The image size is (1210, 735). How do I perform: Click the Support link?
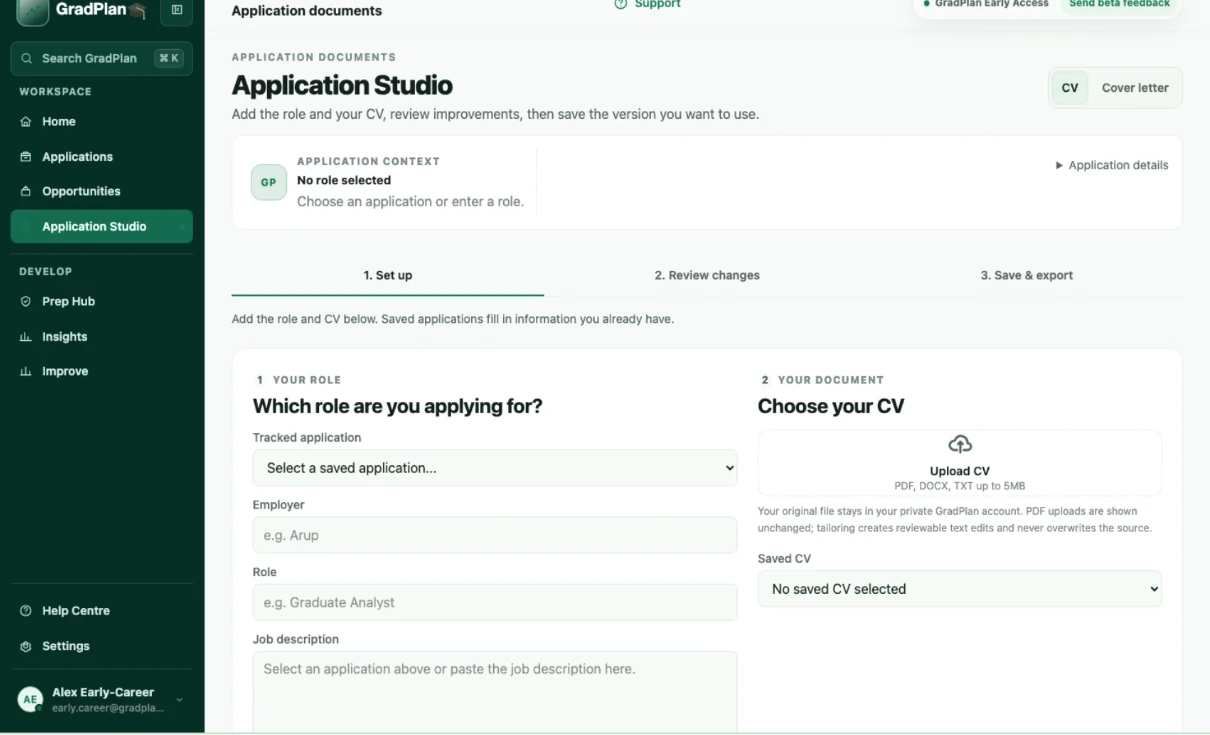pos(647,4)
